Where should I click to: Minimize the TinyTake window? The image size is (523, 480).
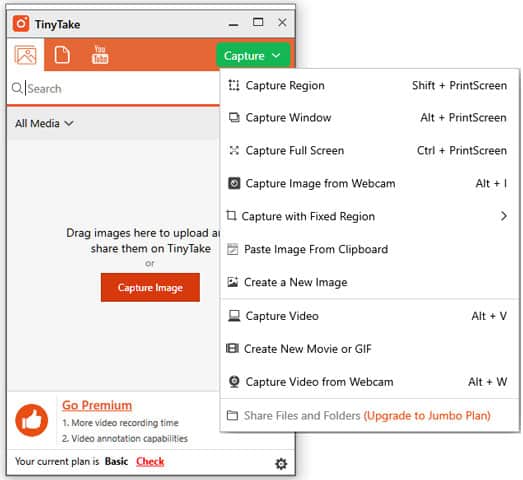(x=233, y=24)
